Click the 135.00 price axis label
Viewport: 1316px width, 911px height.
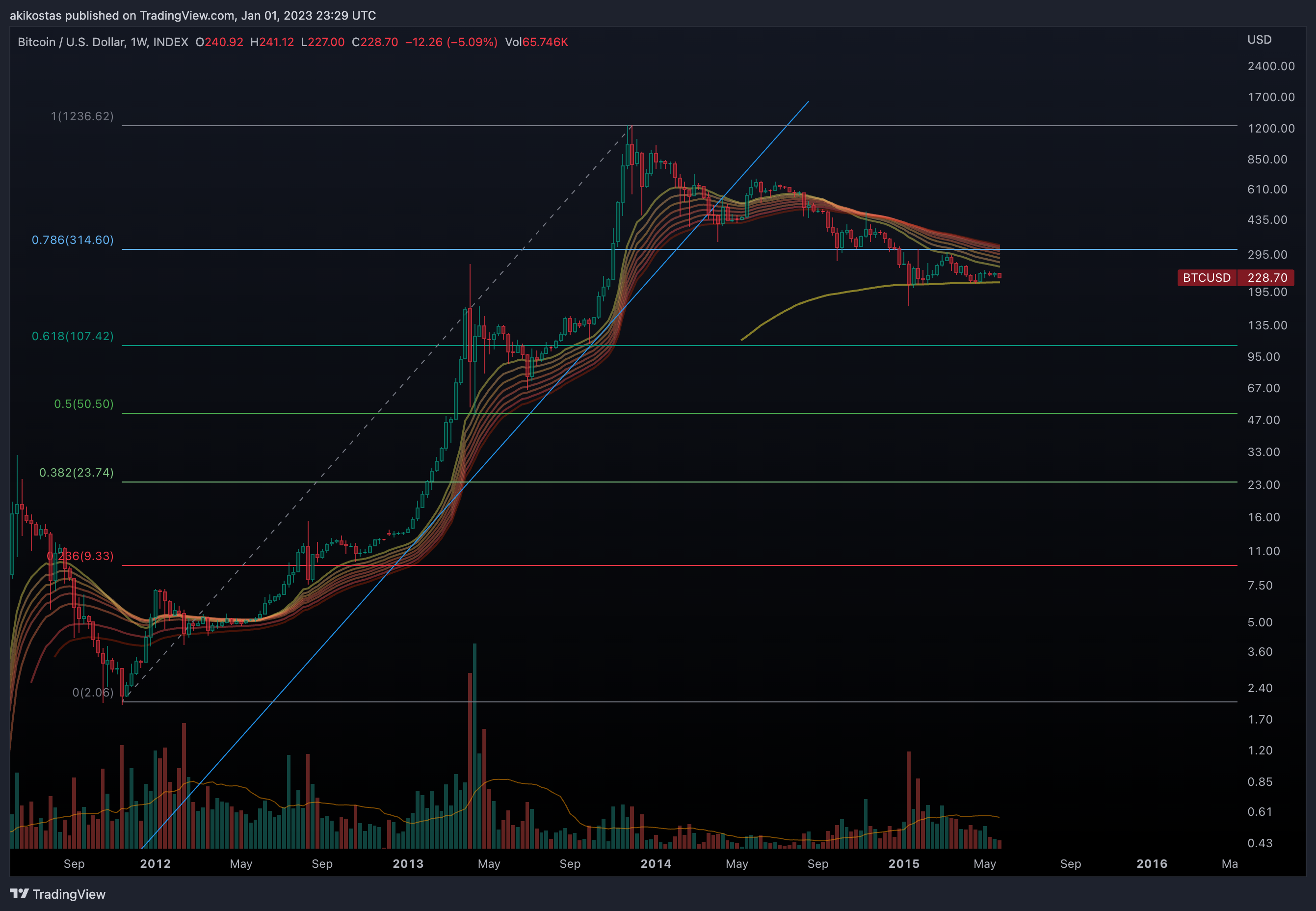(x=1267, y=325)
